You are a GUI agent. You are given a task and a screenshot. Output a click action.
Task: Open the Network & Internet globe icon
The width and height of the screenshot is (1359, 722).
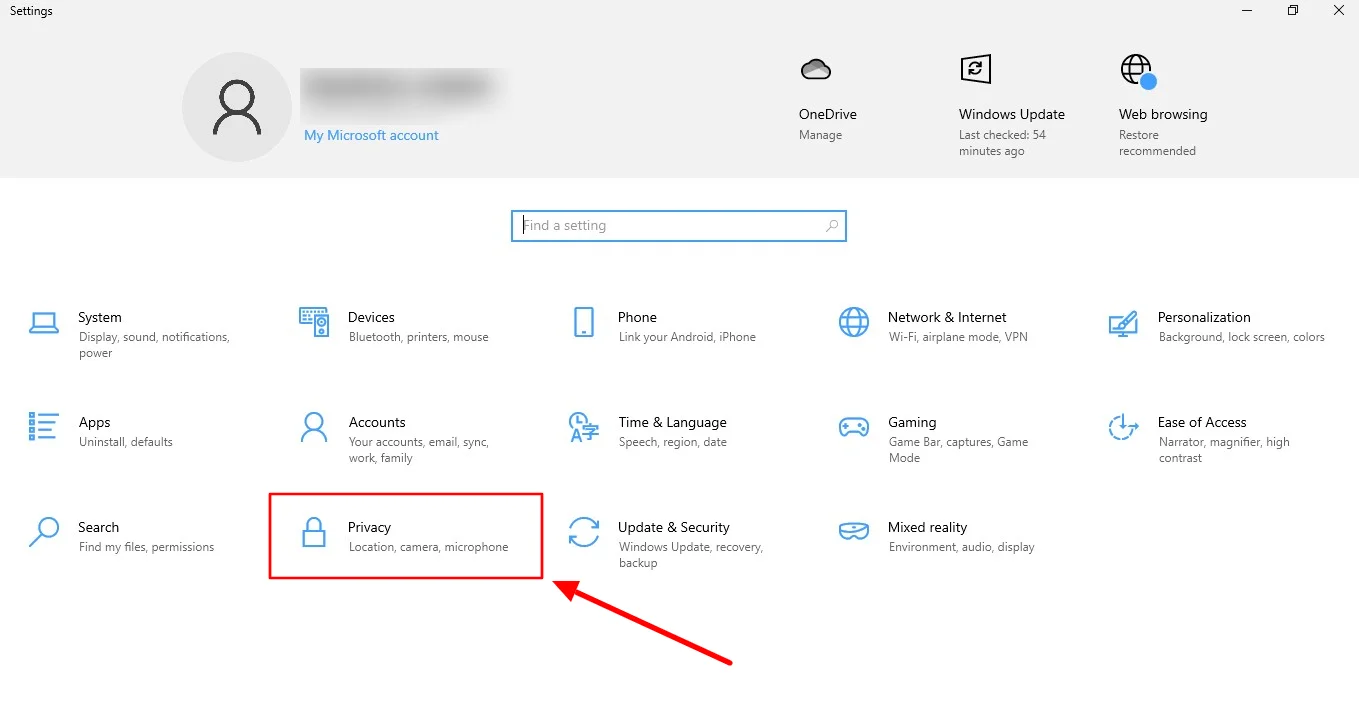854,322
